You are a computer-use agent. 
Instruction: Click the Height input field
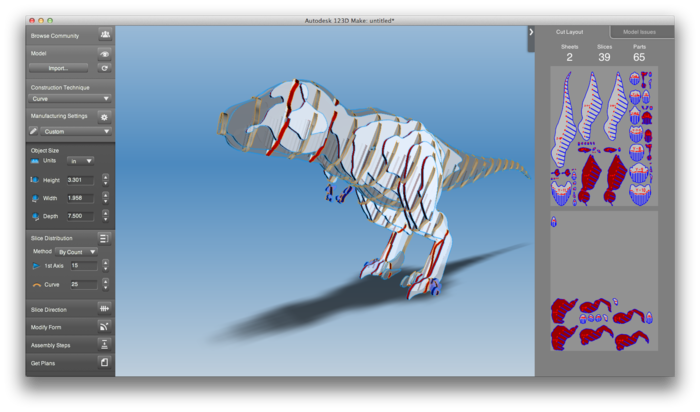(80, 180)
